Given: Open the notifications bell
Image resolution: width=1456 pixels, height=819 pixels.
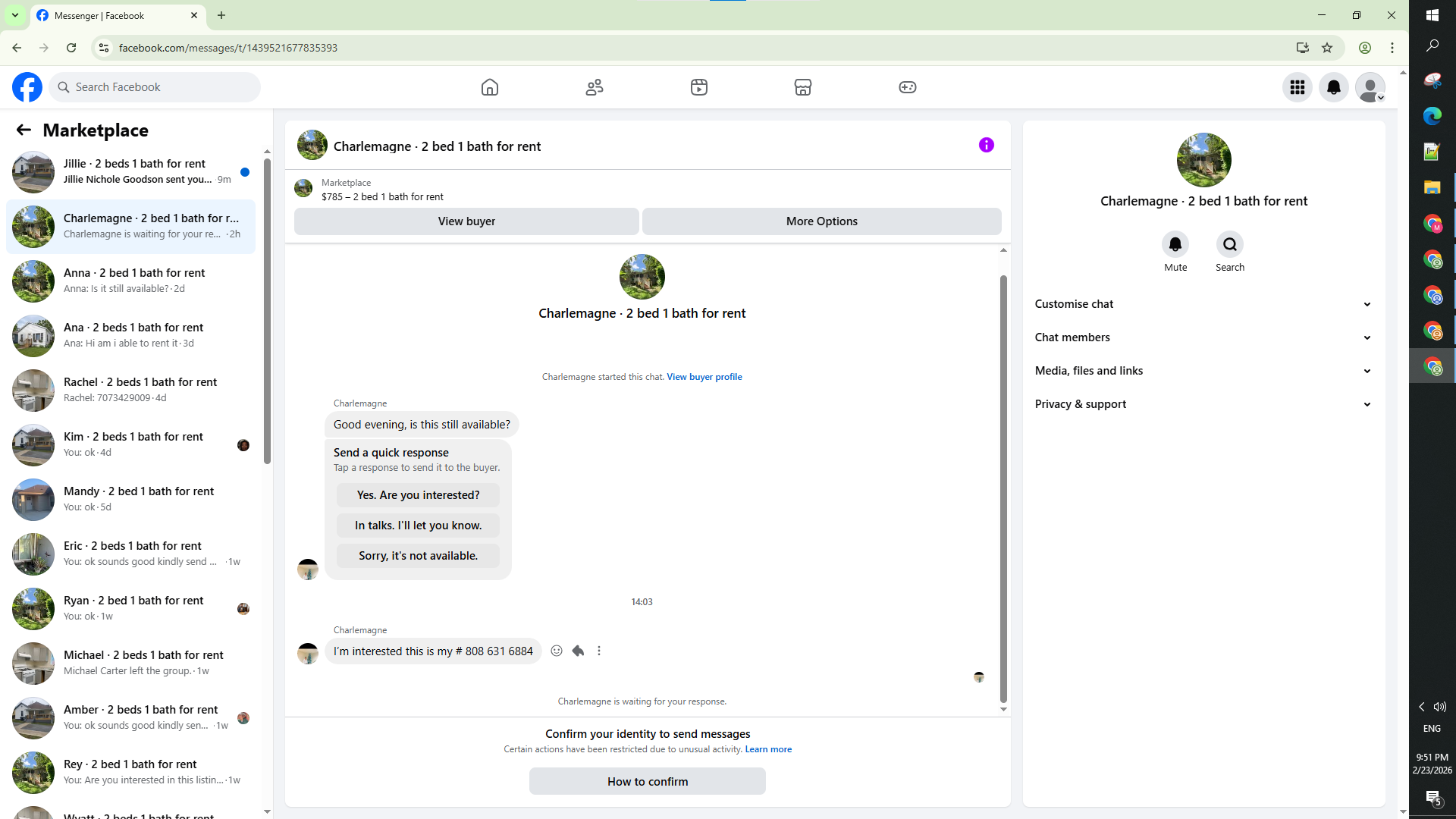Looking at the screenshot, I should (1334, 87).
